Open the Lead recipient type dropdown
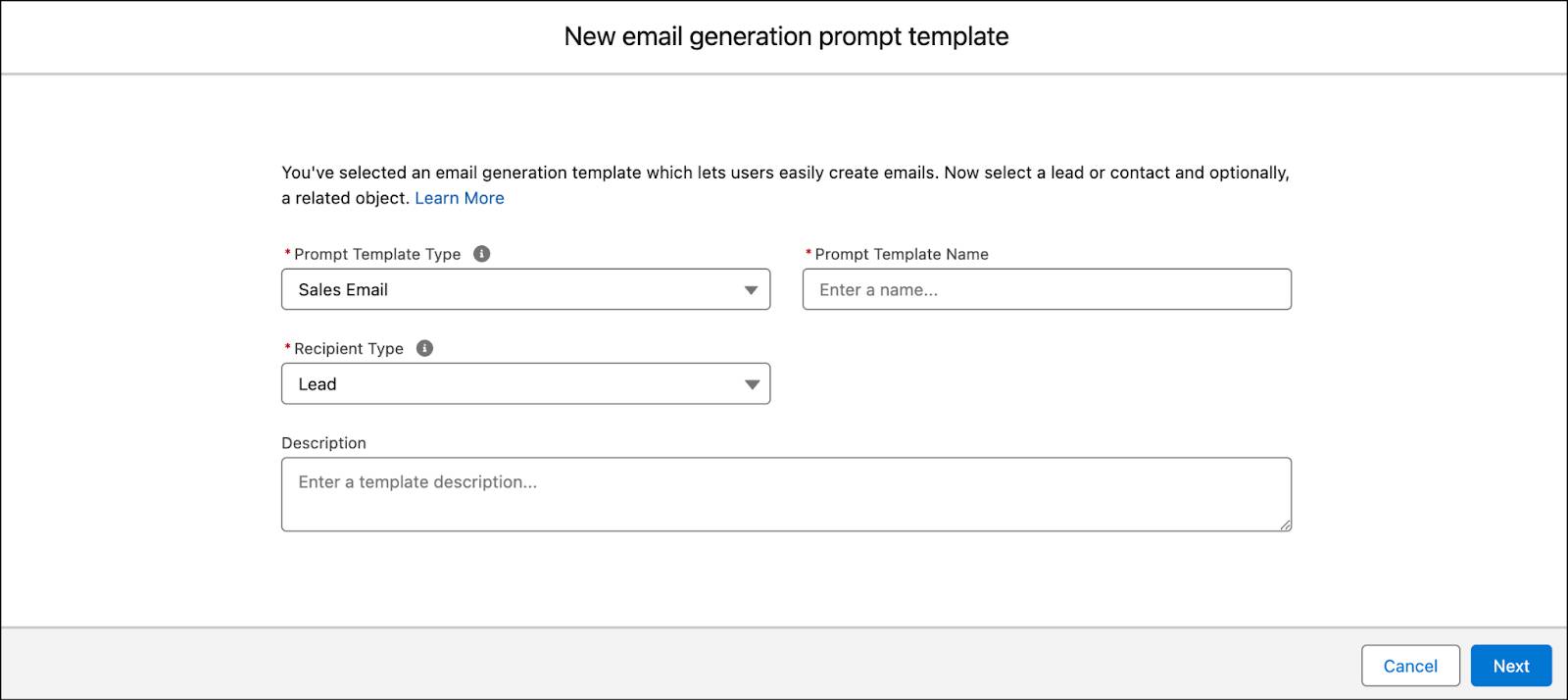The height and width of the screenshot is (700, 1568). [525, 383]
